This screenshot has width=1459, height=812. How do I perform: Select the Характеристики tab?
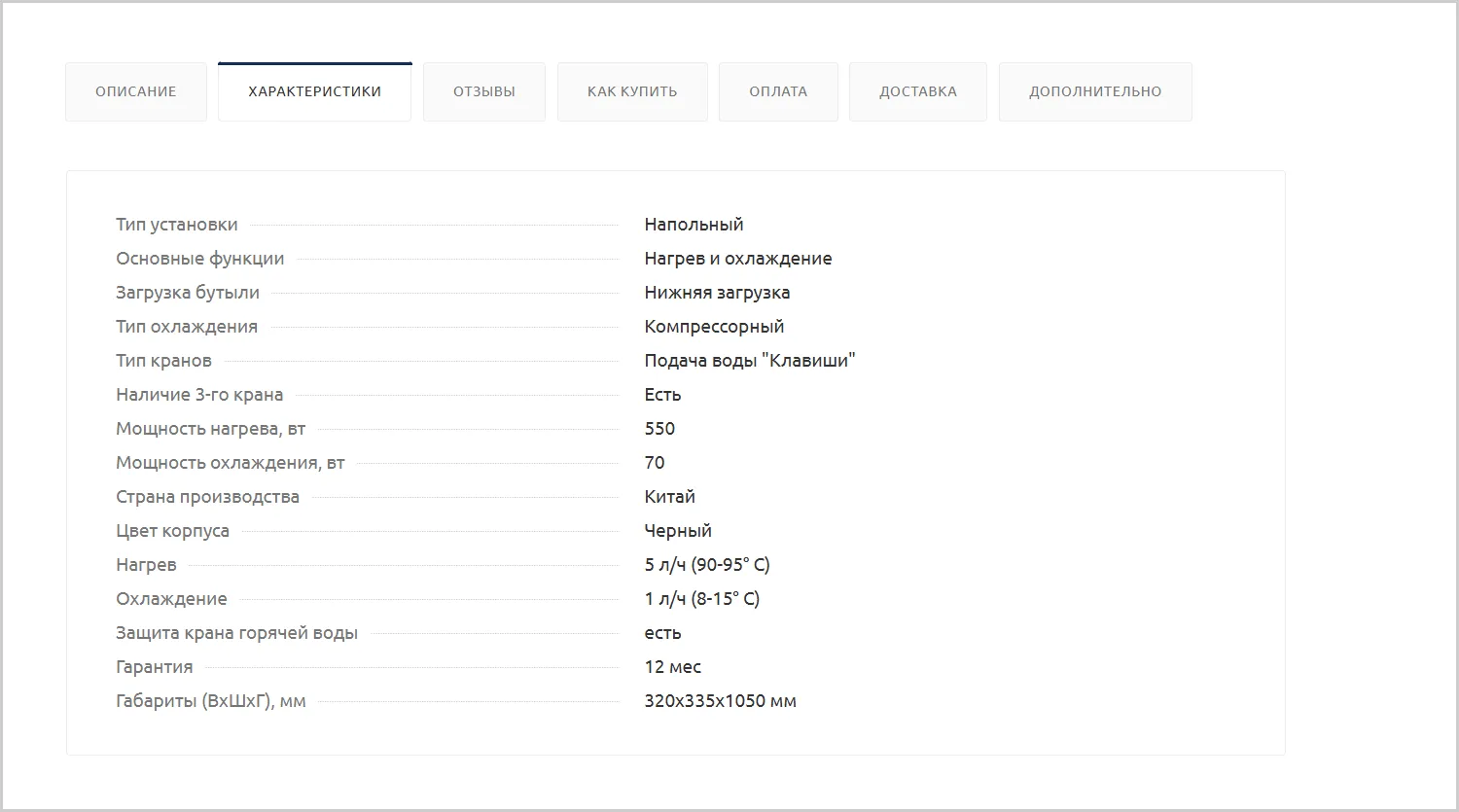(314, 91)
